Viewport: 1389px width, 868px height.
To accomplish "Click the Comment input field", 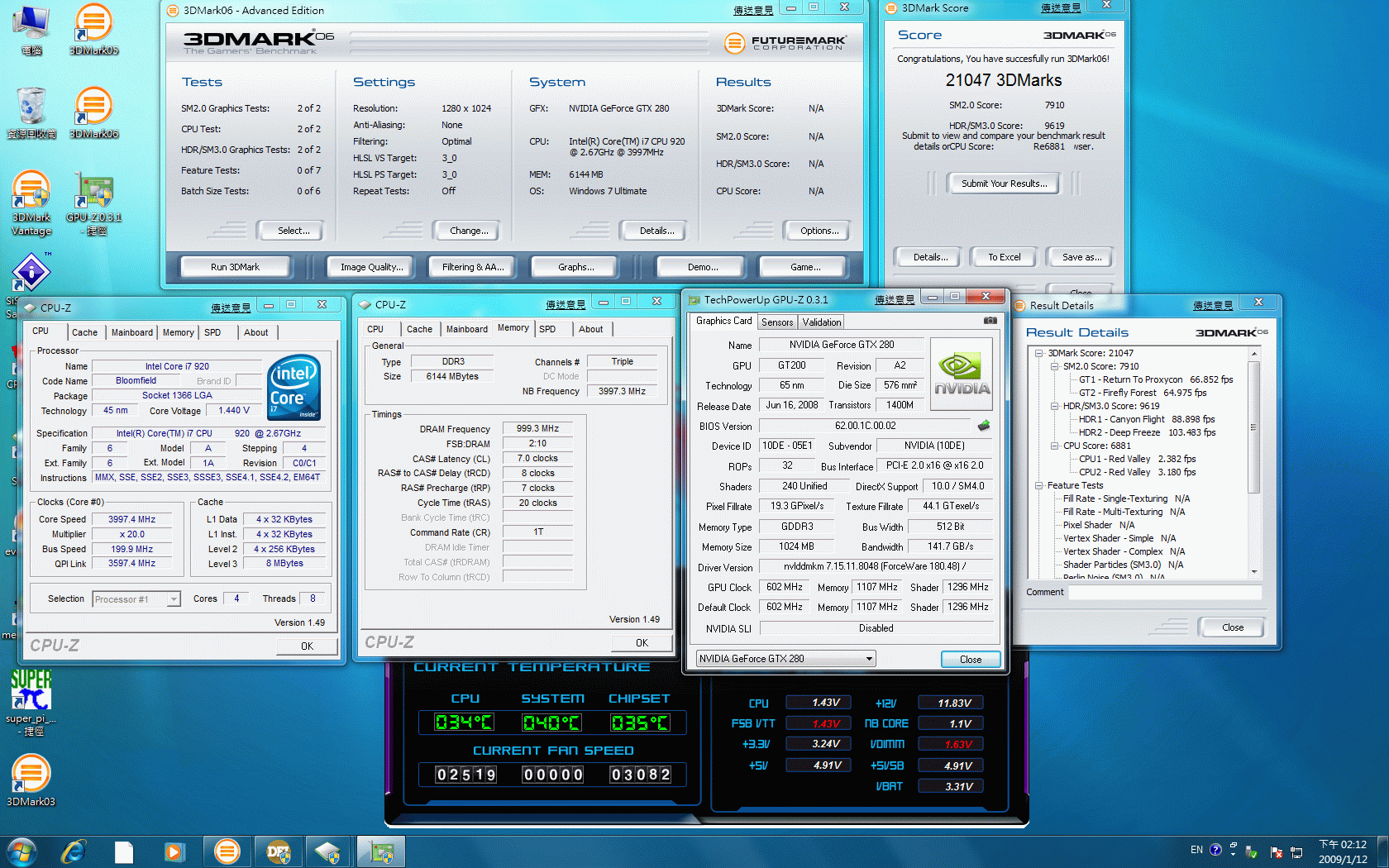I will [1164, 593].
